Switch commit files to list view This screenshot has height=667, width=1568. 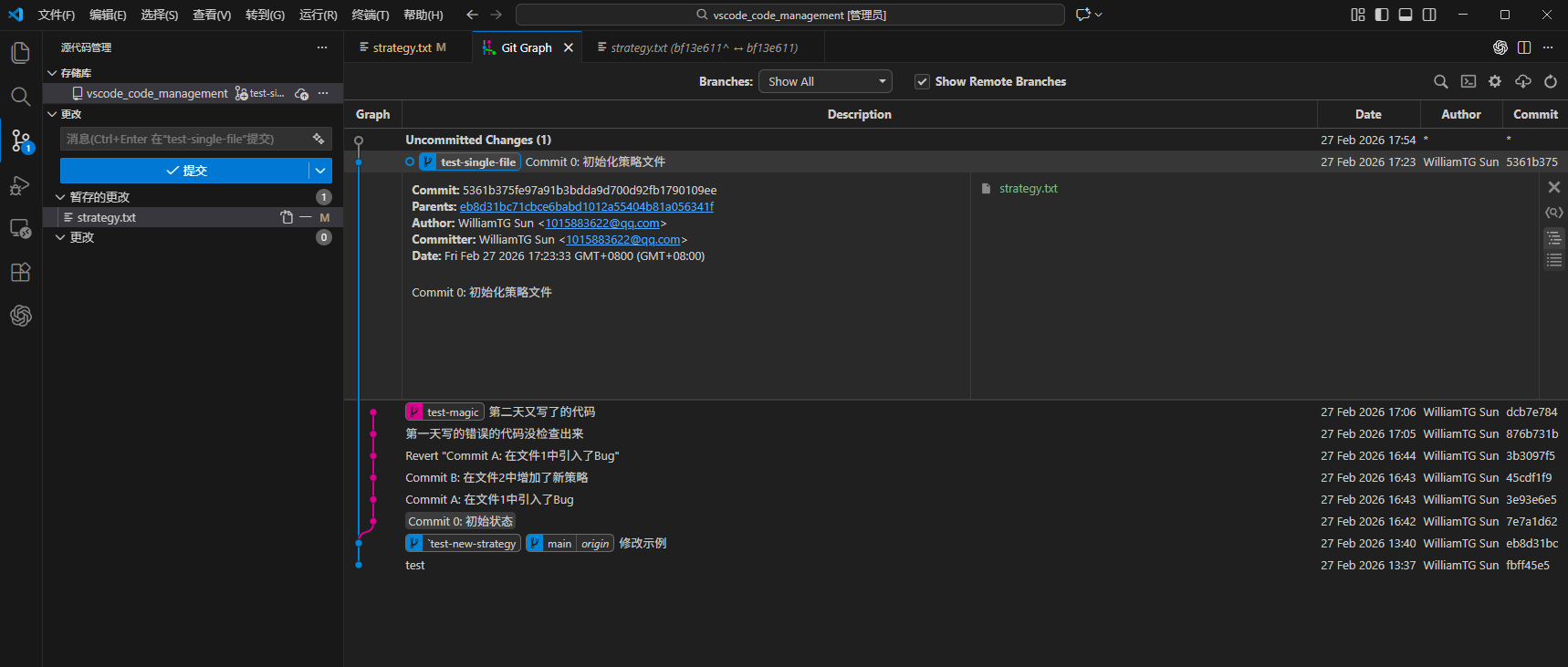(1554, 260)
